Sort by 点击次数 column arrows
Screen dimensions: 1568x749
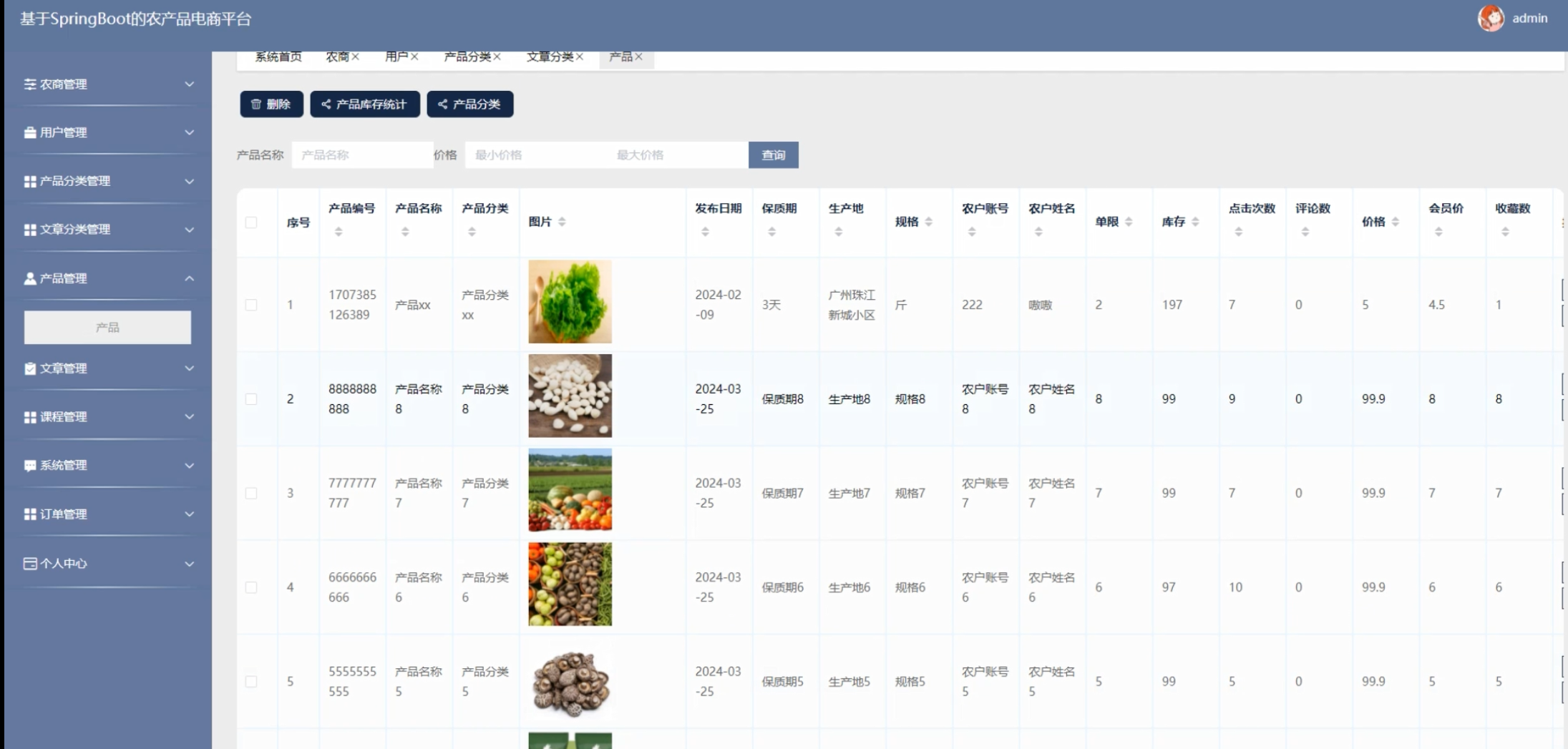click(1239, 232)
